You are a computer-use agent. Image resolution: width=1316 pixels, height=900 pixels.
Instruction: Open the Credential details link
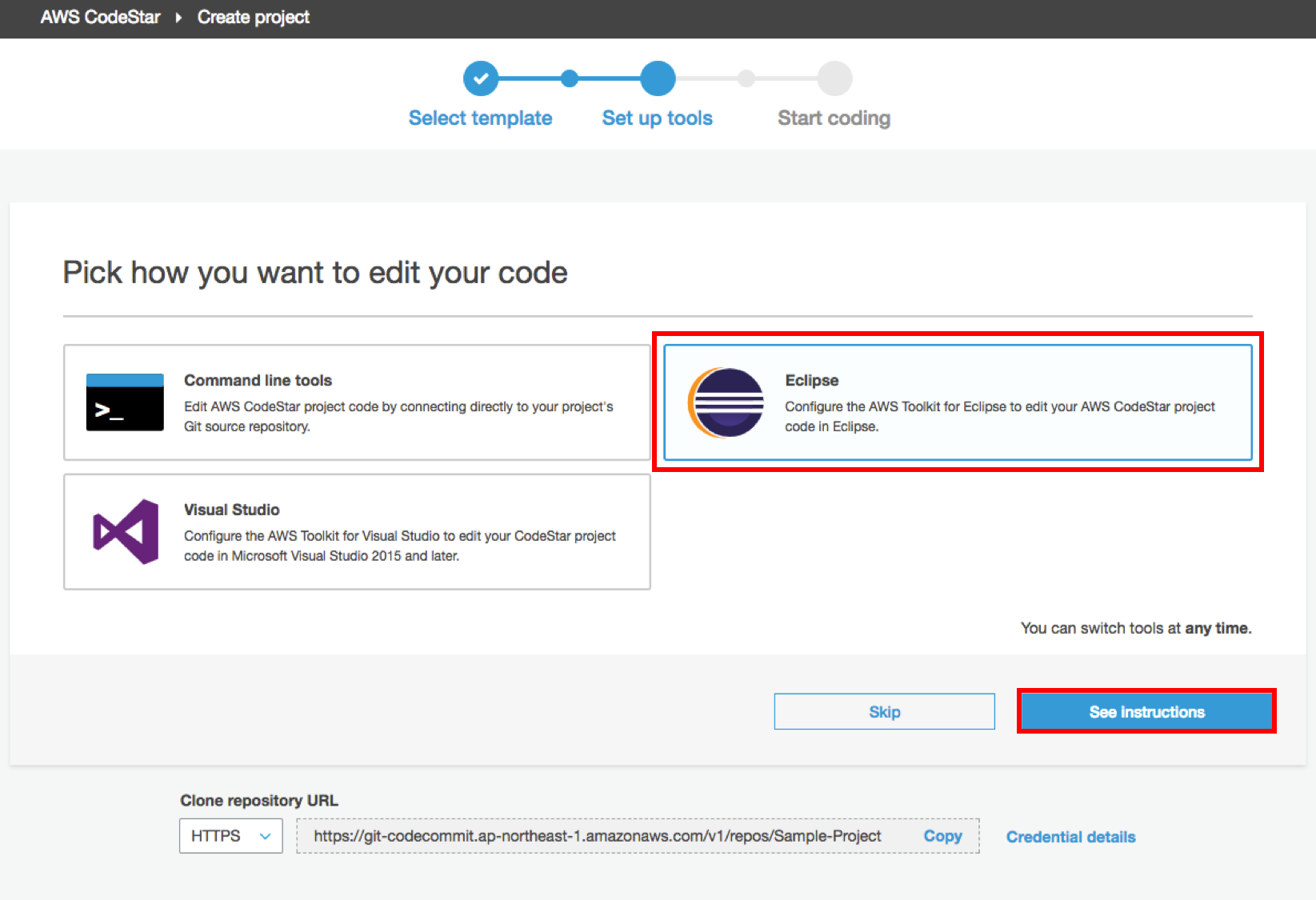click(x=1070, y=837)
